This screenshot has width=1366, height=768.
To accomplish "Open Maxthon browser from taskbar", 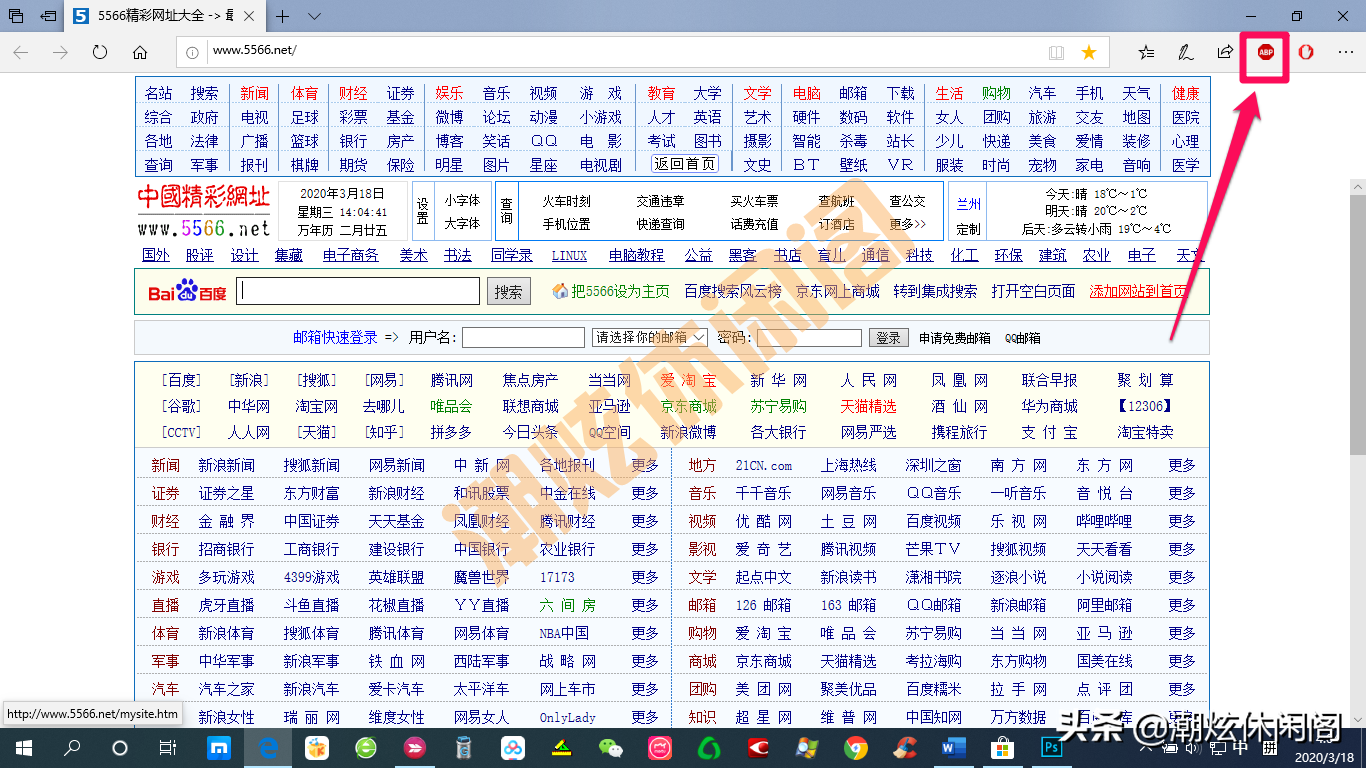I will (x=218, y=748).
